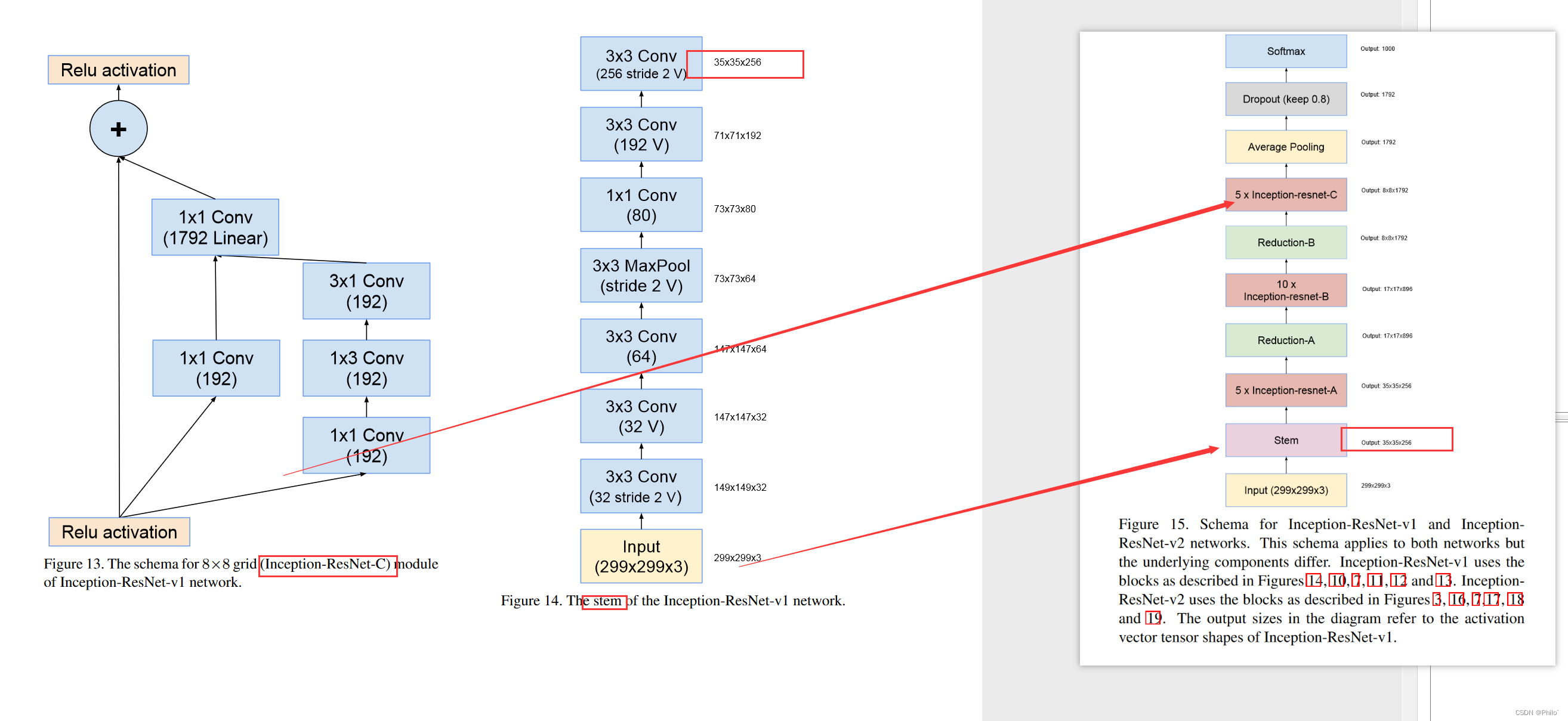Click the top Relu activation box

click(118, 69)
